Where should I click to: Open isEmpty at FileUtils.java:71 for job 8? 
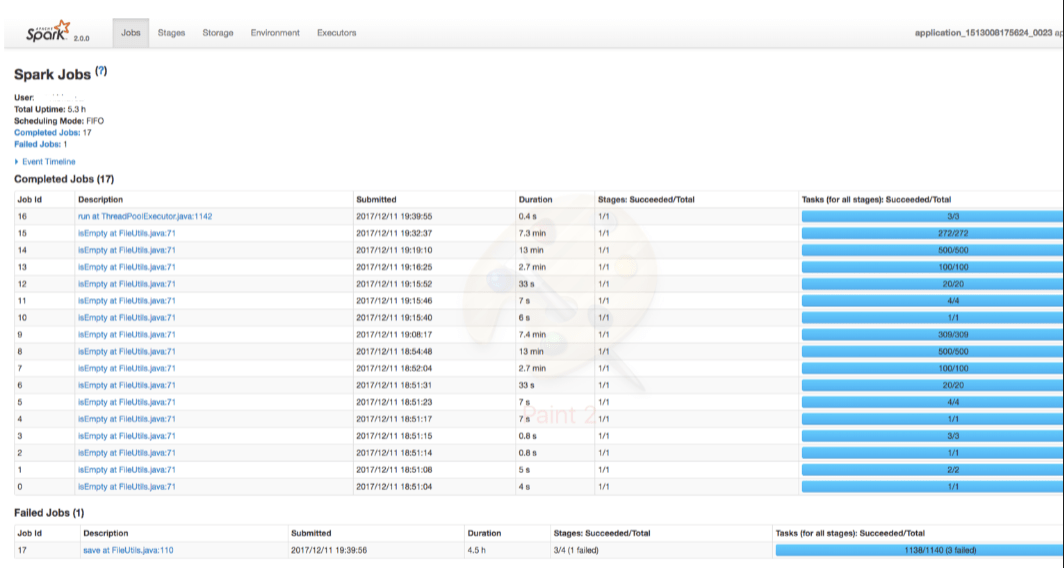pyautogui.click(x=127, y=352)
